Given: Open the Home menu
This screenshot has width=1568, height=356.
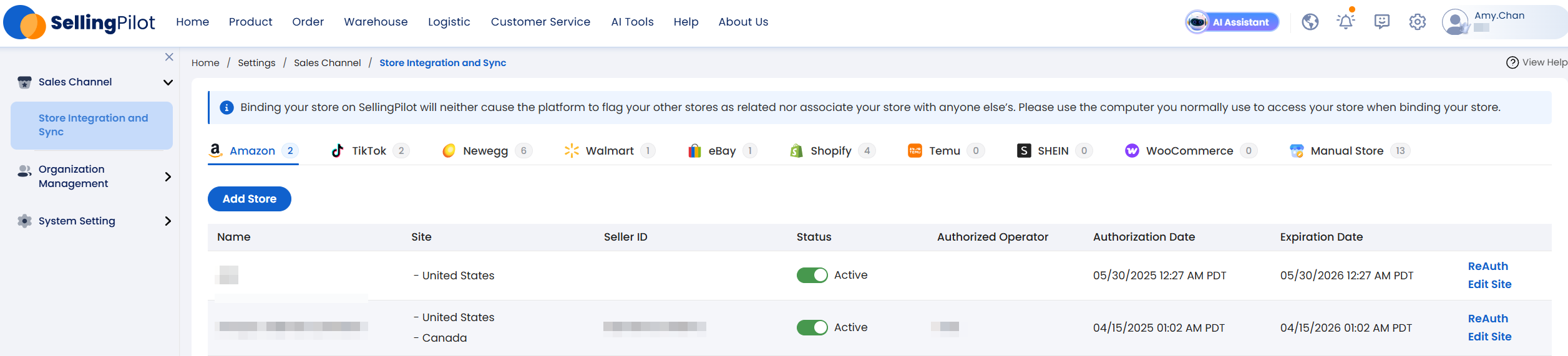Looking at the screenshot, I should pos(192,22).
